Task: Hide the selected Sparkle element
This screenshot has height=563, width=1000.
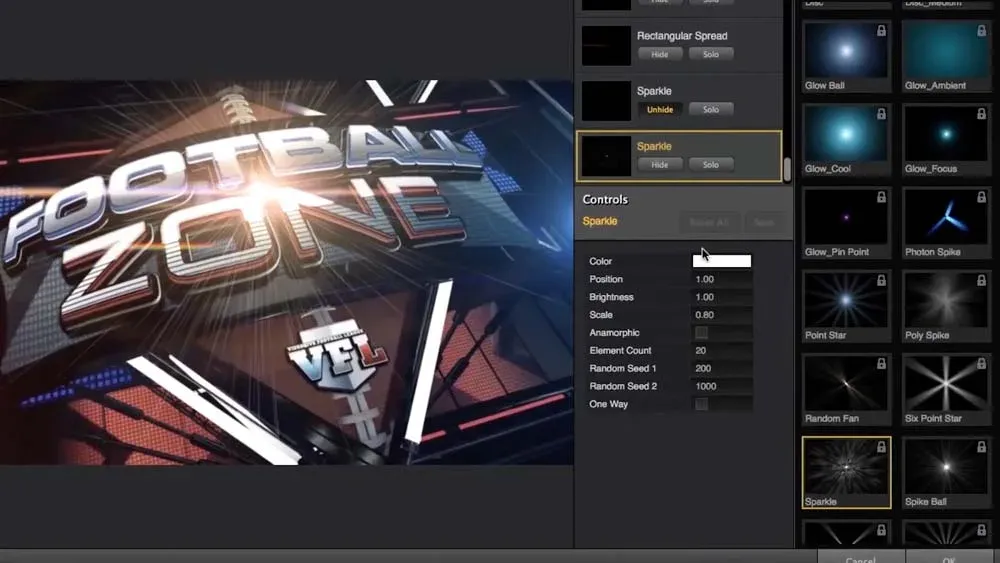Action: pos(659,165)
